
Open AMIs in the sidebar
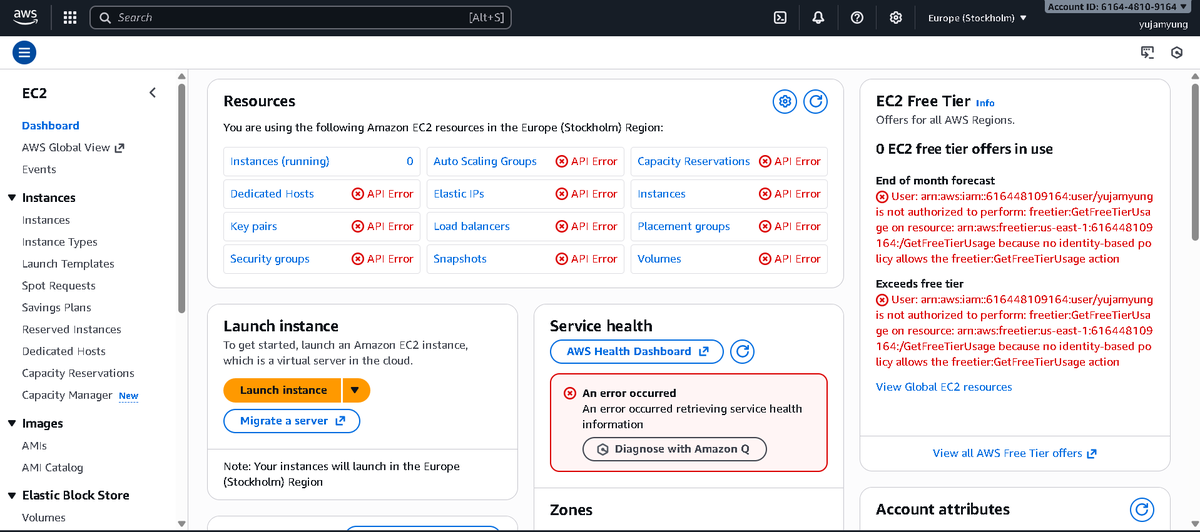[x=34, y=446]
